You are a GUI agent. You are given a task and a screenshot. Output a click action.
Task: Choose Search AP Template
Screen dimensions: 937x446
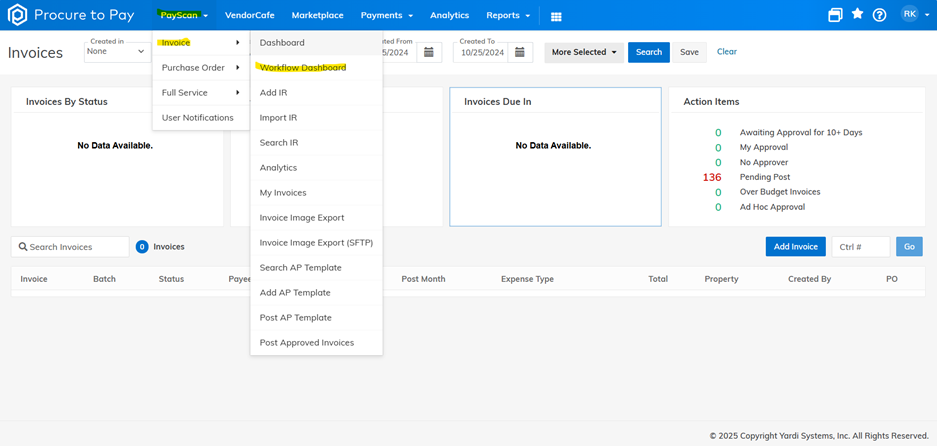(316, 268)
